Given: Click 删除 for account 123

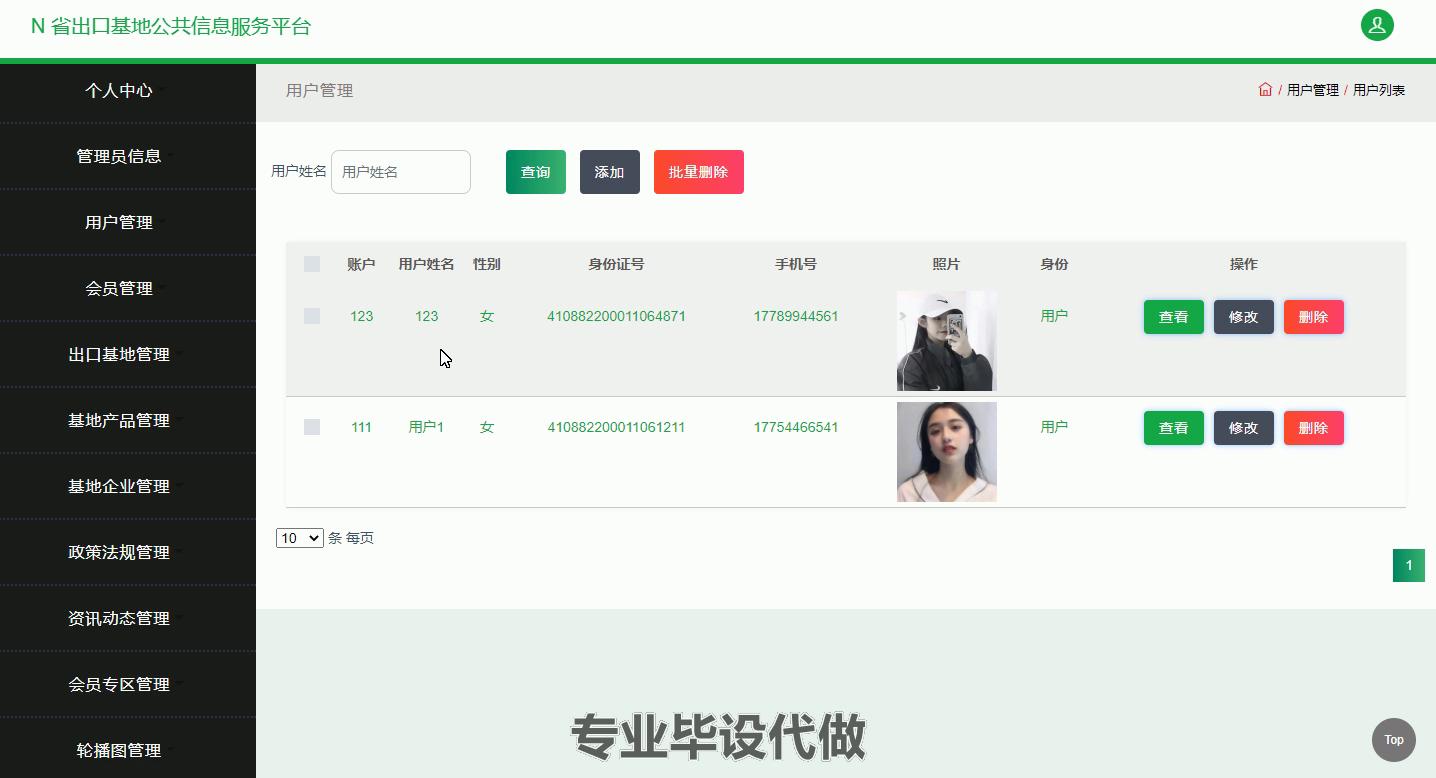Looking at the screenshot, I should point(1314,317).
